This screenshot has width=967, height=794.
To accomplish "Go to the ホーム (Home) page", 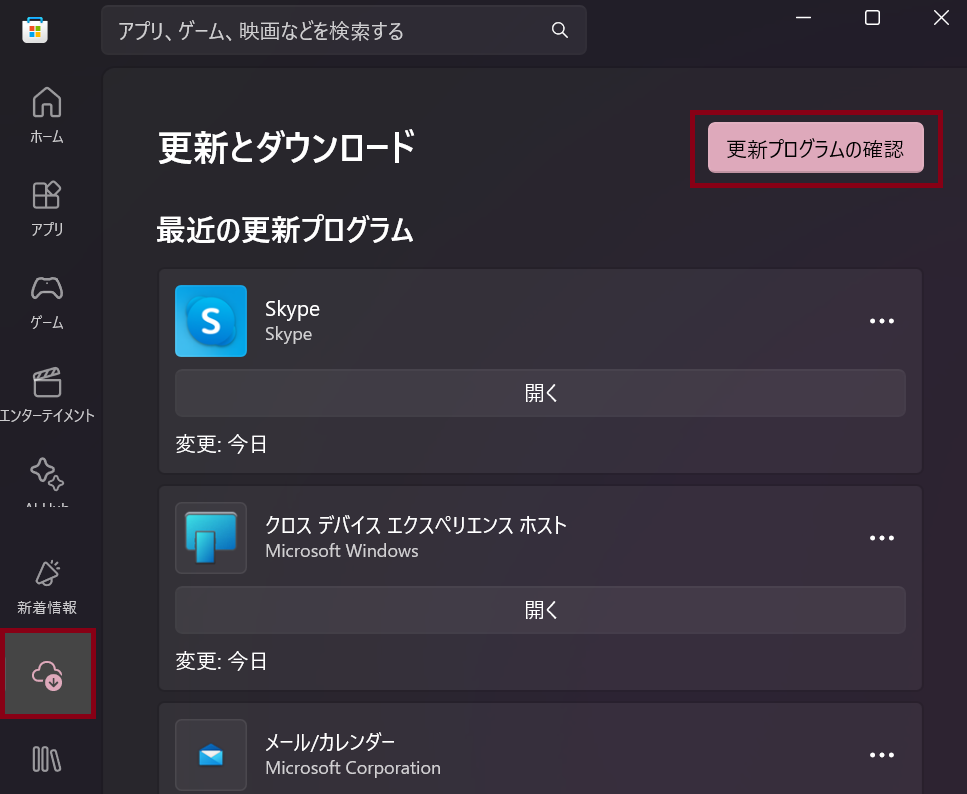I will 47,115.
